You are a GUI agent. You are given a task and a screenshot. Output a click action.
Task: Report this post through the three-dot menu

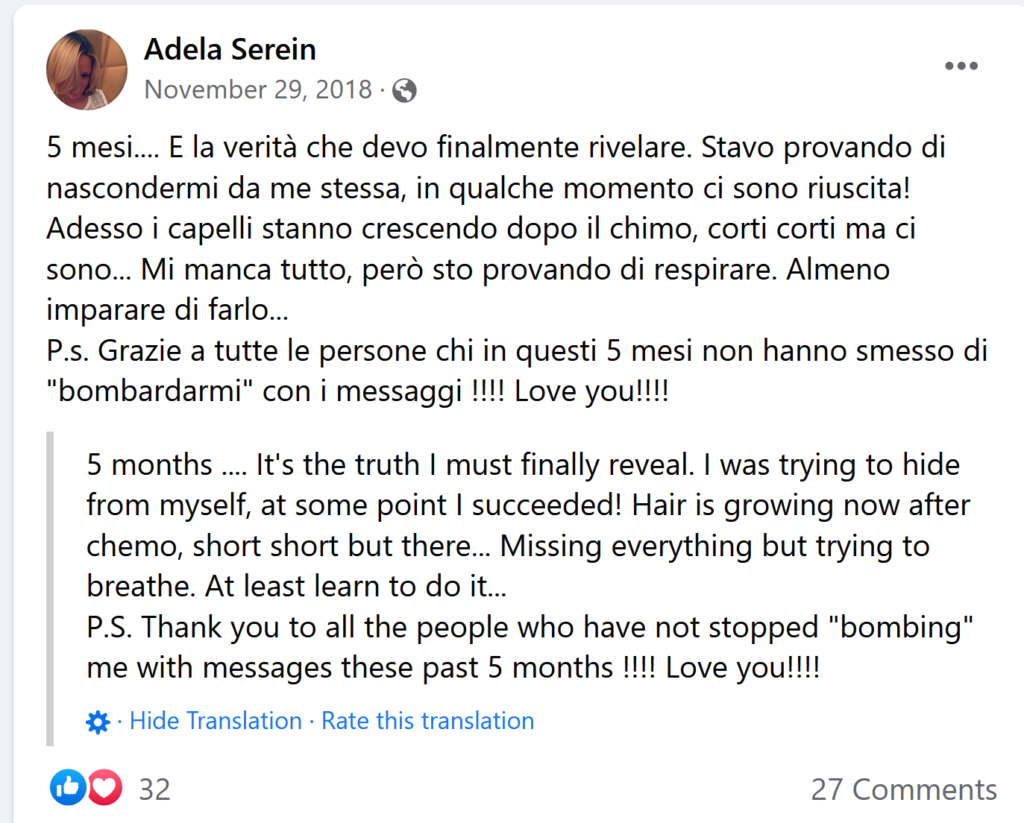(961, 65)
